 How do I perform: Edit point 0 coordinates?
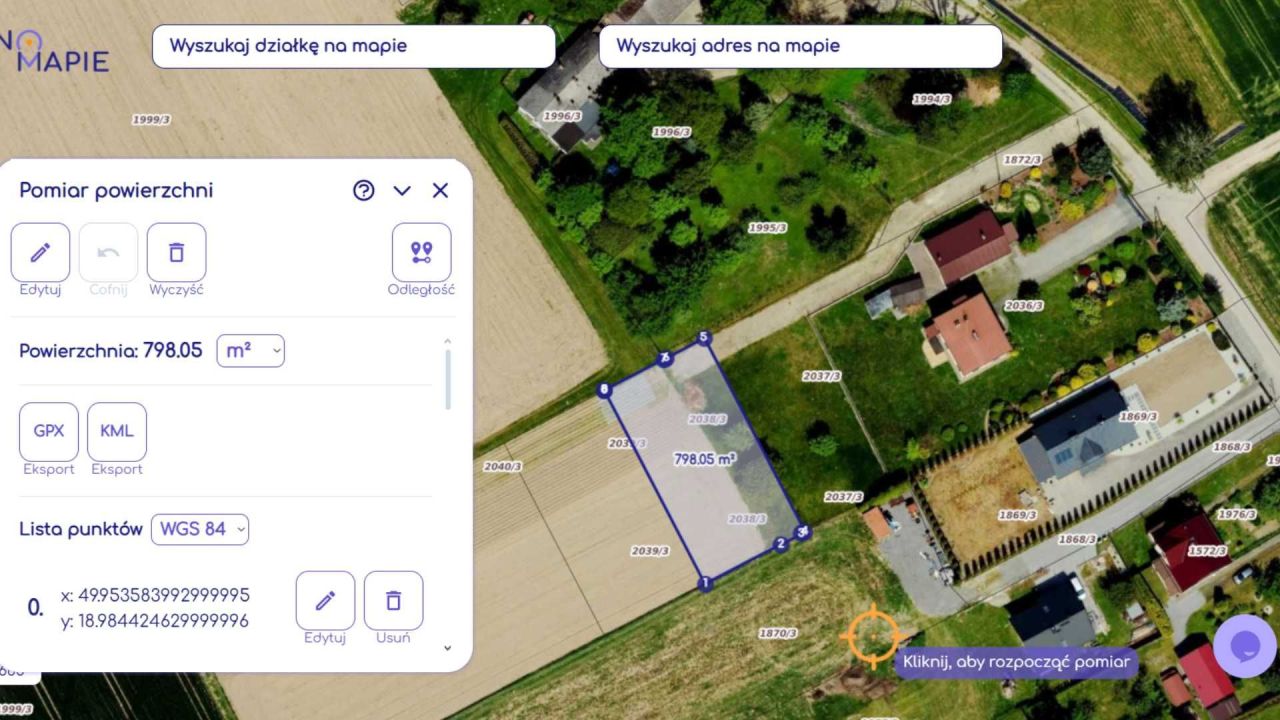click(x=325, y=600)
